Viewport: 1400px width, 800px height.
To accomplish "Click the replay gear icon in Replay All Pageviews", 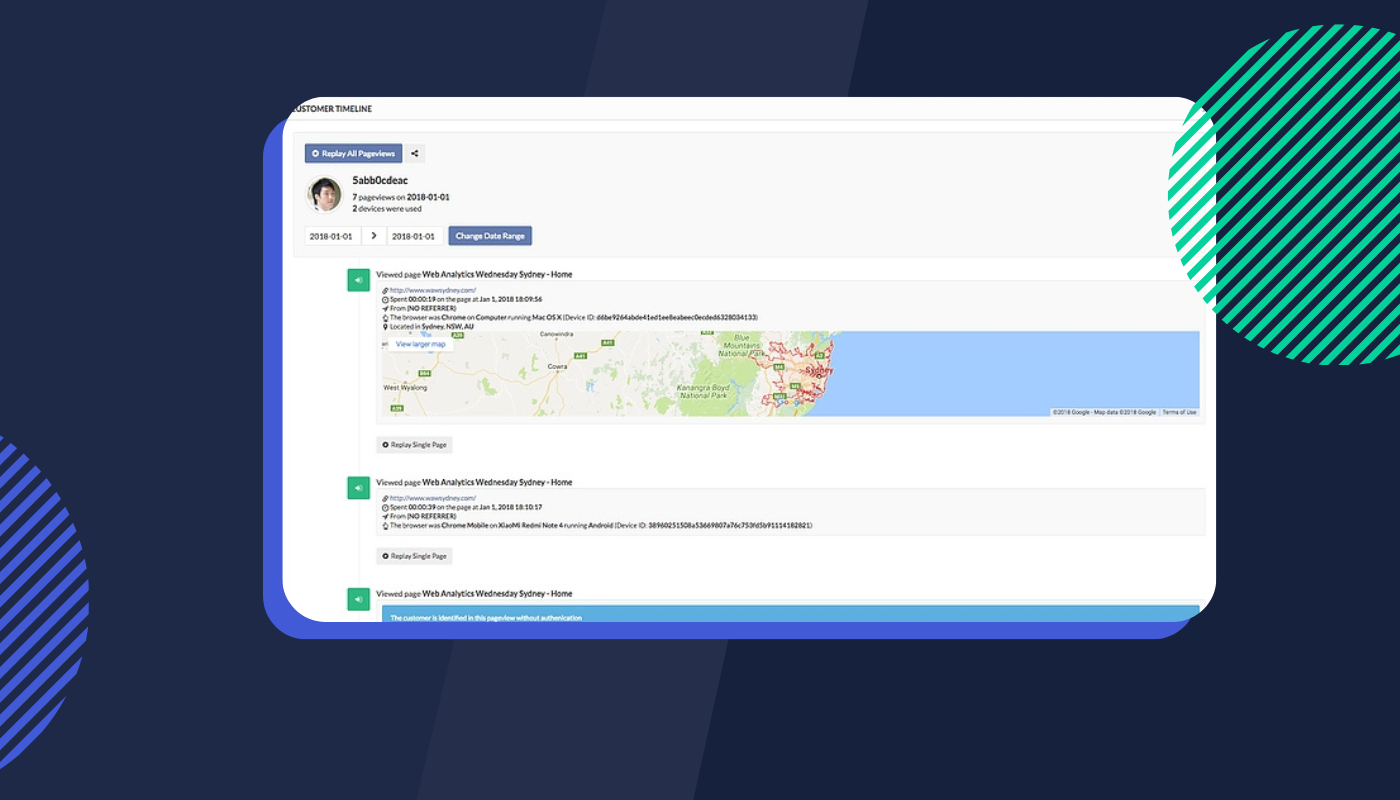I will pyautogui.click(x=315, y=153).
